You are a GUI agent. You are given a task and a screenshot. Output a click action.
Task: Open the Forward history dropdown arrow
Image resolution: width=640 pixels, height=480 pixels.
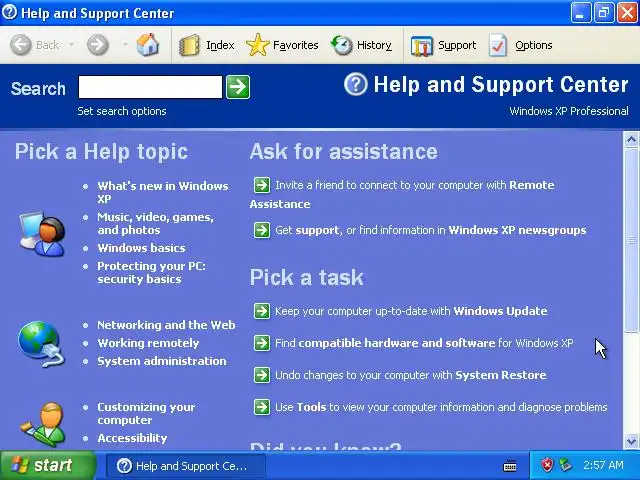pos(125,44)
